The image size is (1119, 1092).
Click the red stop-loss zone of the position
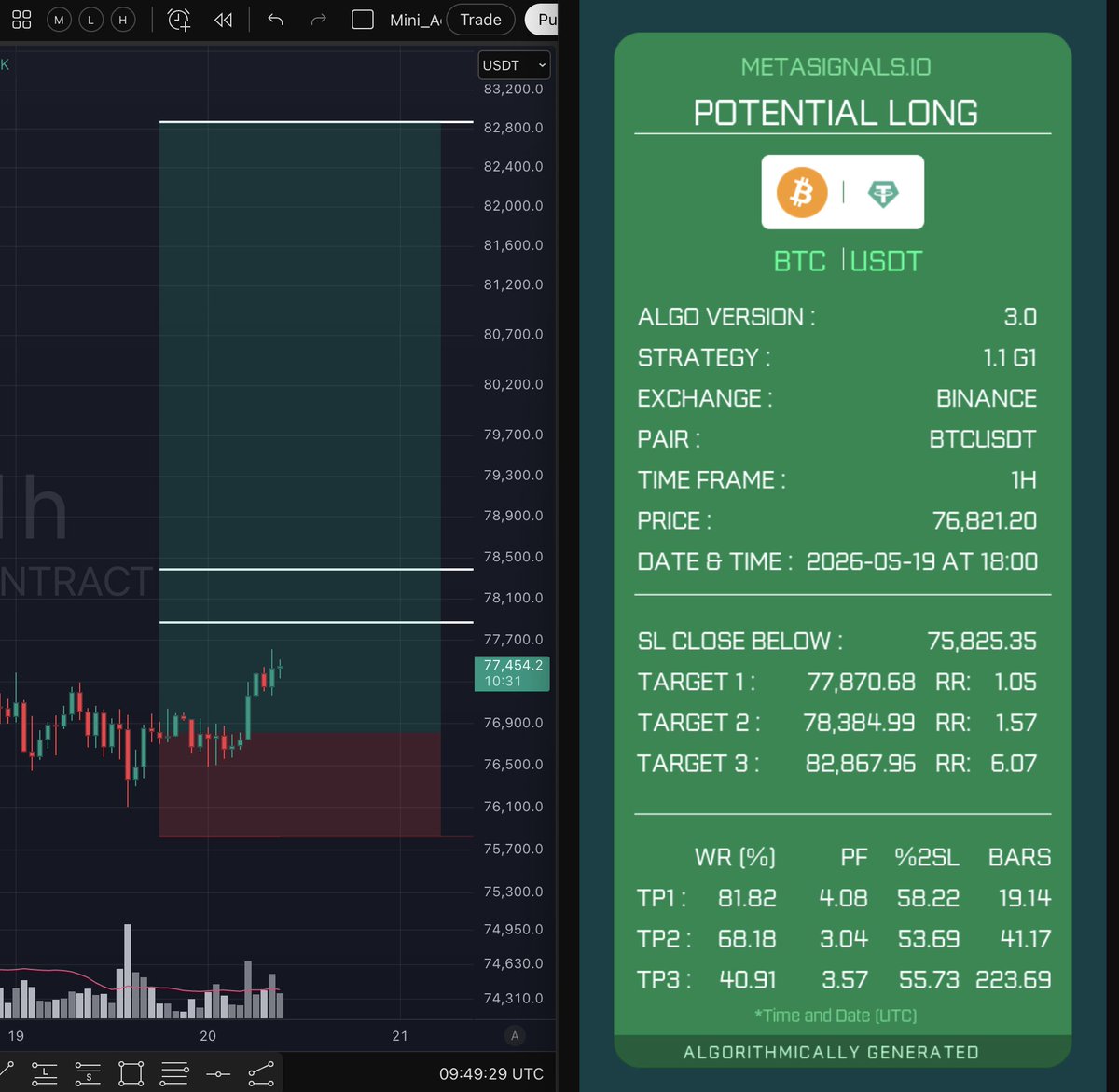coord(299,784)
